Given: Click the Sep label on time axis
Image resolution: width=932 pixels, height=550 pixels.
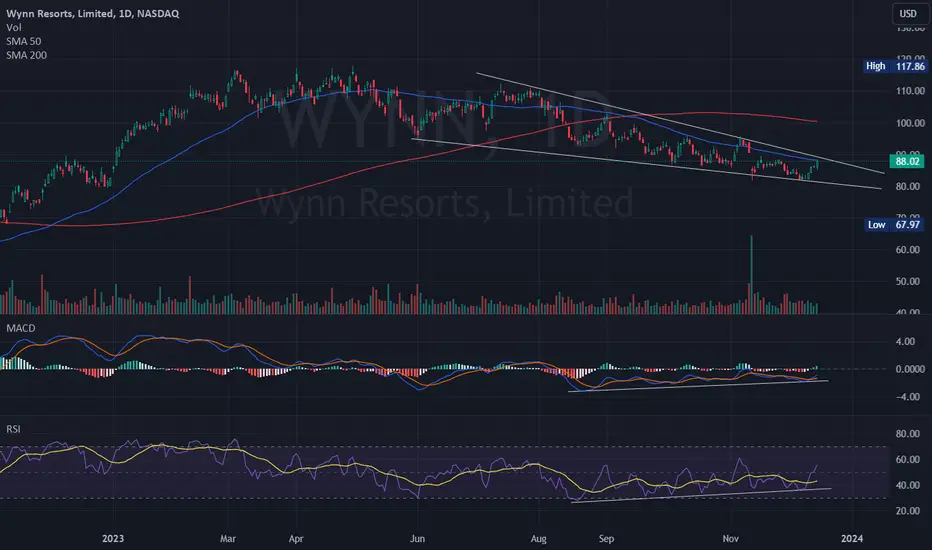Looking at the screenshot, I should [x=606, y=539].
